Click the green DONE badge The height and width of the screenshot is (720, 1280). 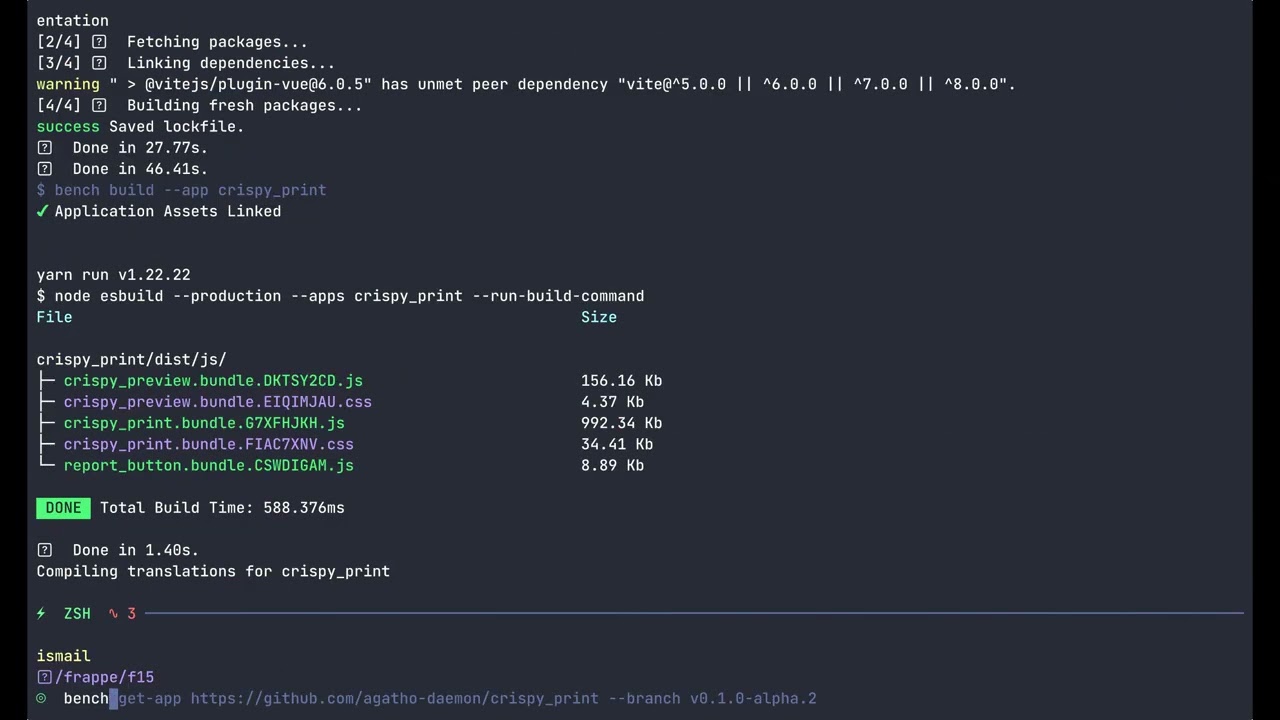coord(63,507)
